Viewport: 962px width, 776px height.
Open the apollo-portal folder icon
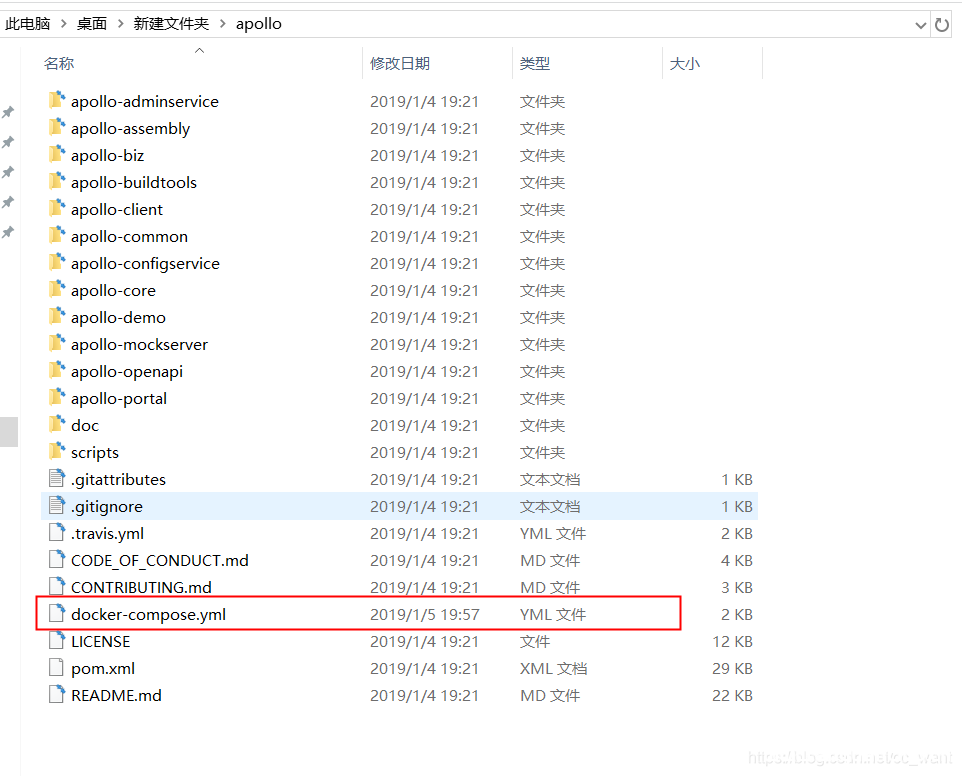coord(57,397)
